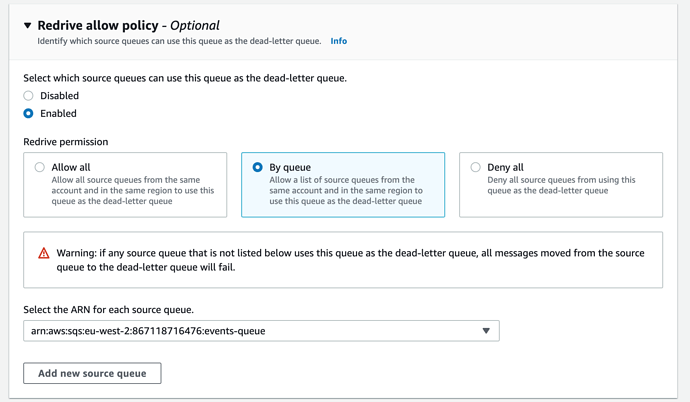
Task: Click the Allow all option title
Action: [71, 167]
